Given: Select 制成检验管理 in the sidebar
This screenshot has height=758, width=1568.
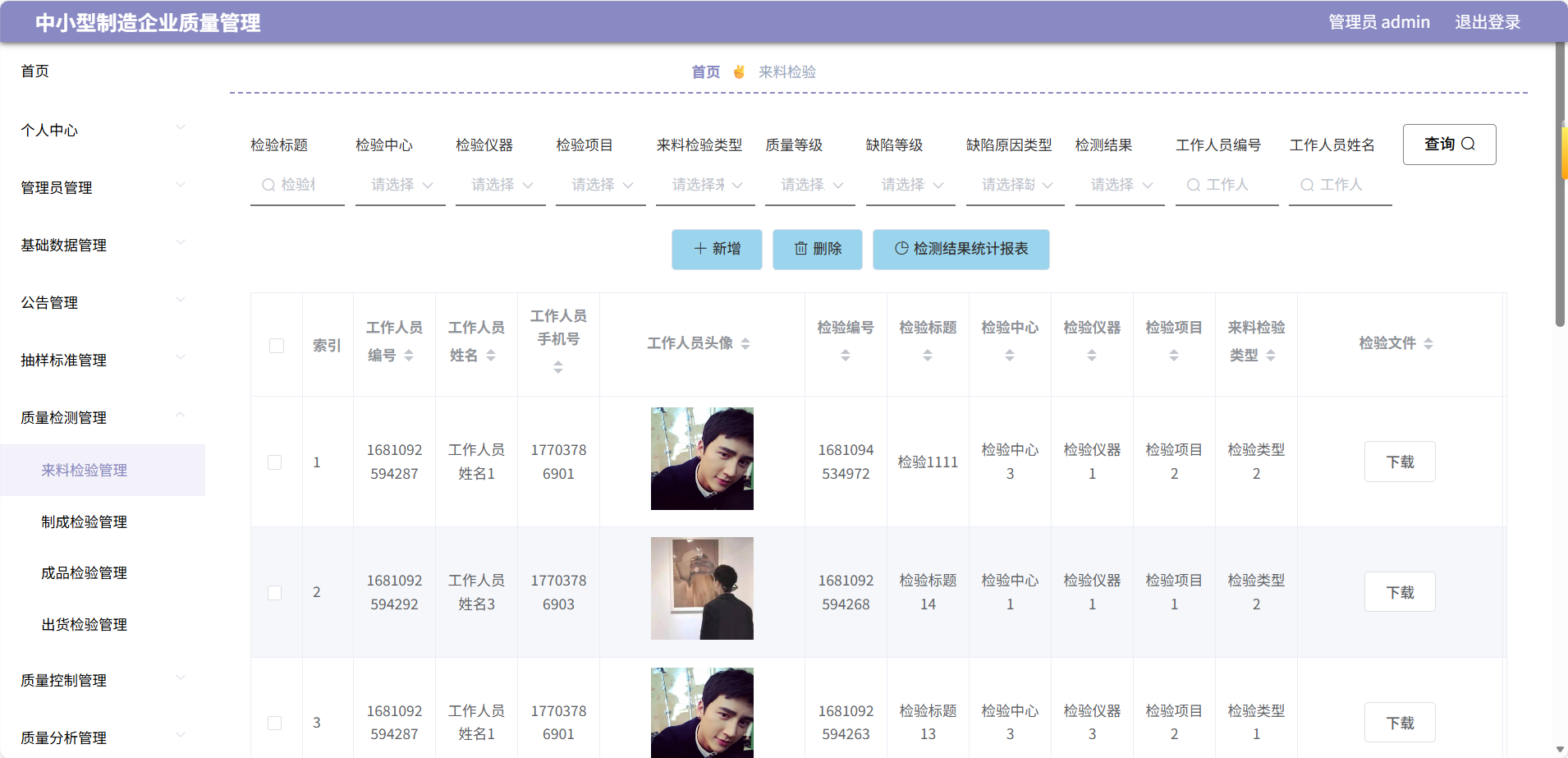Looking at the screenshot, I should [103, 521].
